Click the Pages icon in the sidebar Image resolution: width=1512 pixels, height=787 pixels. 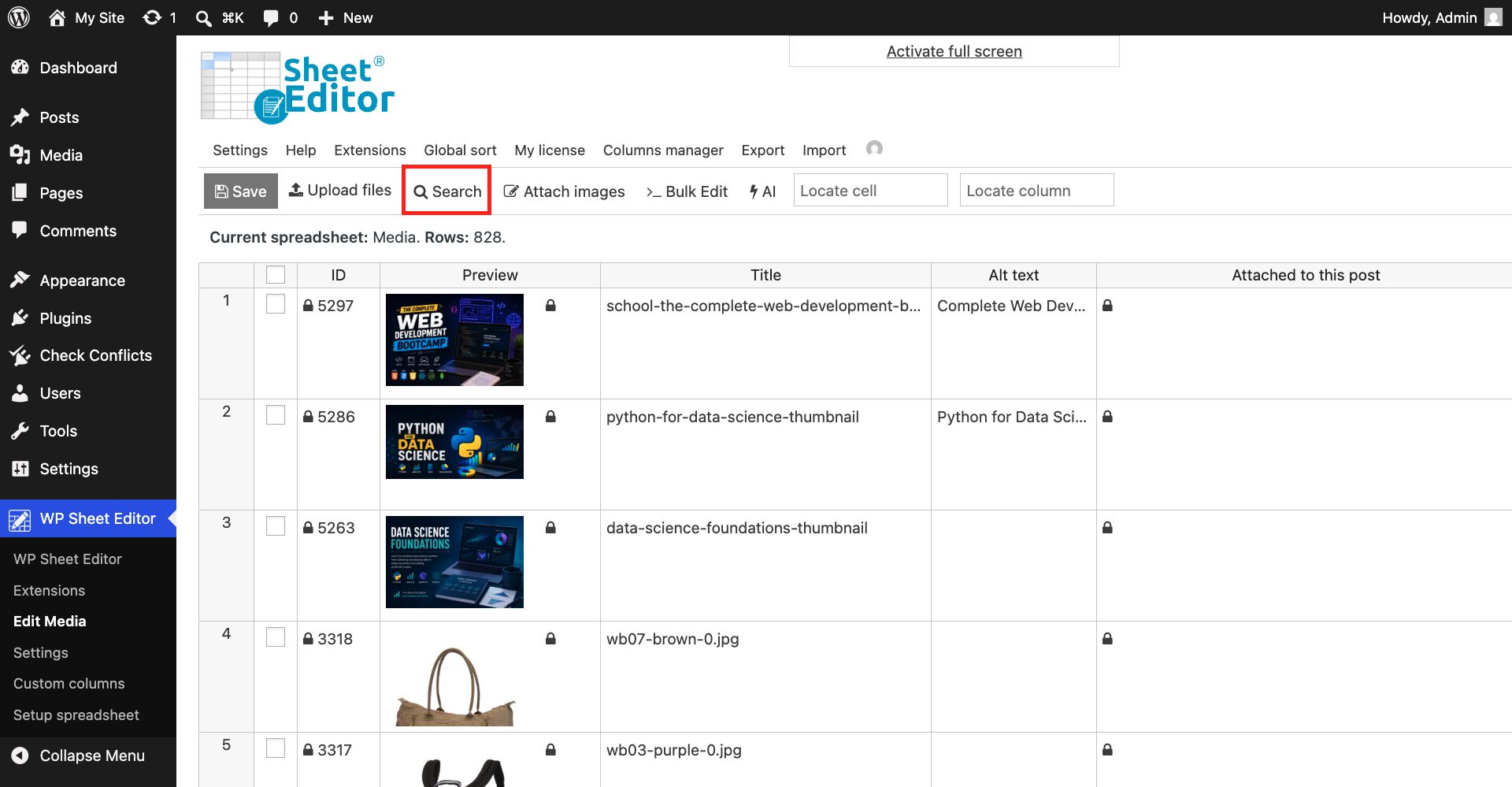[20, 193]
